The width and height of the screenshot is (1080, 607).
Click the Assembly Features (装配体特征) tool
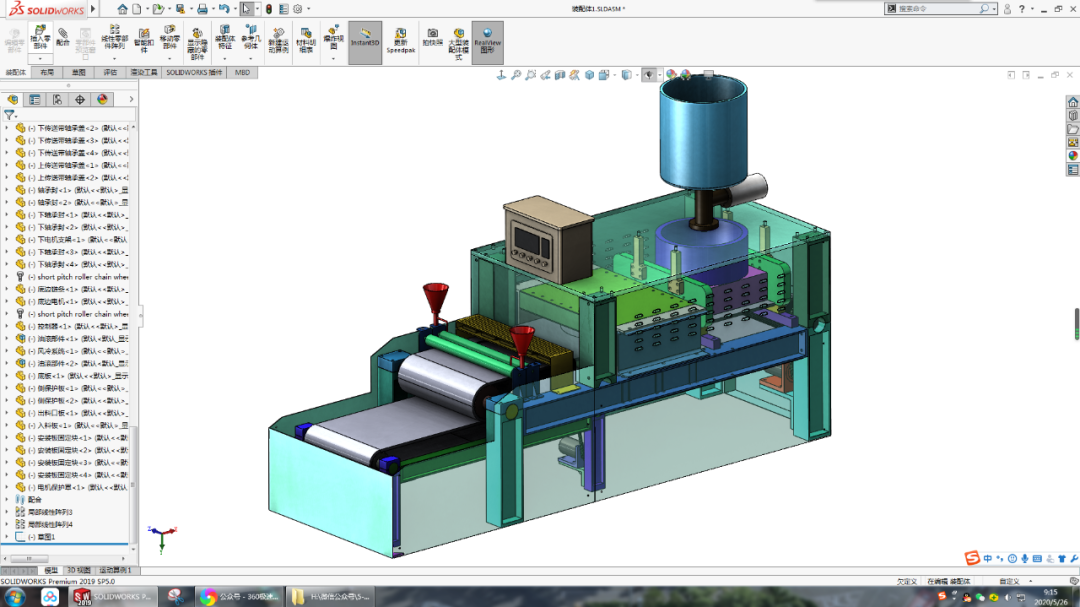click(225, 37)
